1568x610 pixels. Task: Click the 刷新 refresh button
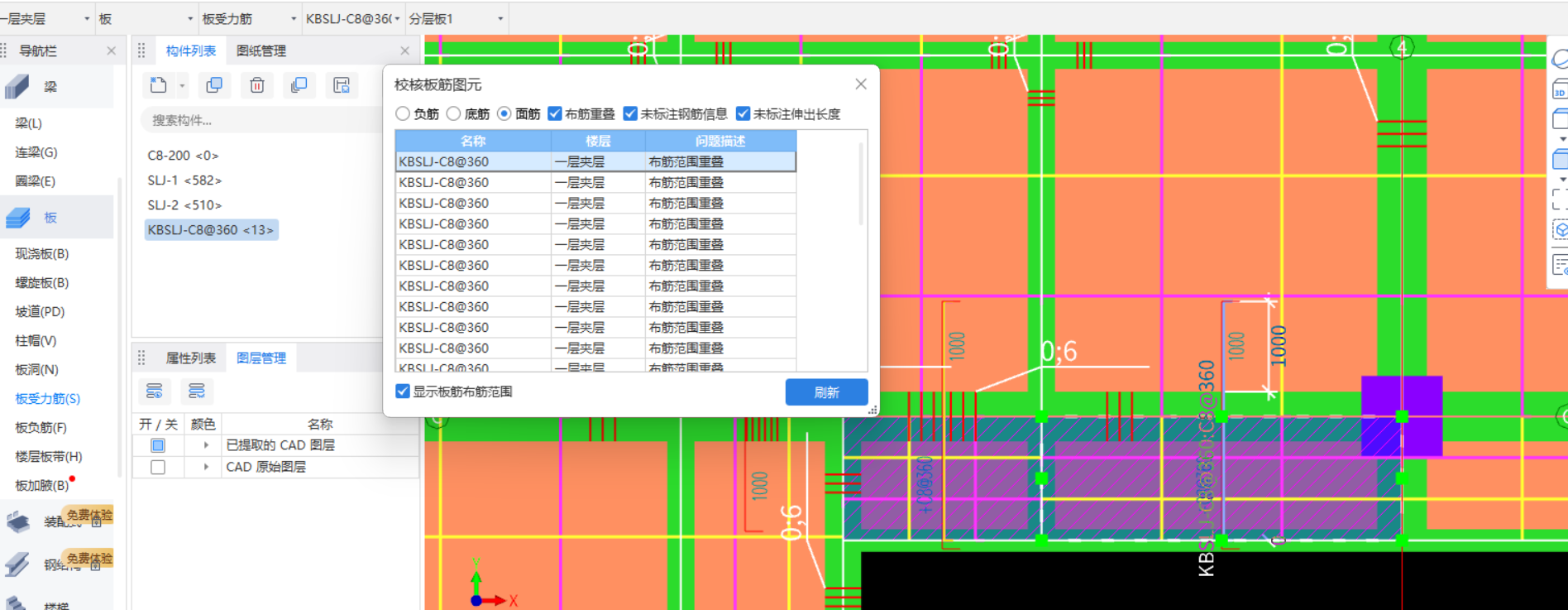tap(827, 392)
